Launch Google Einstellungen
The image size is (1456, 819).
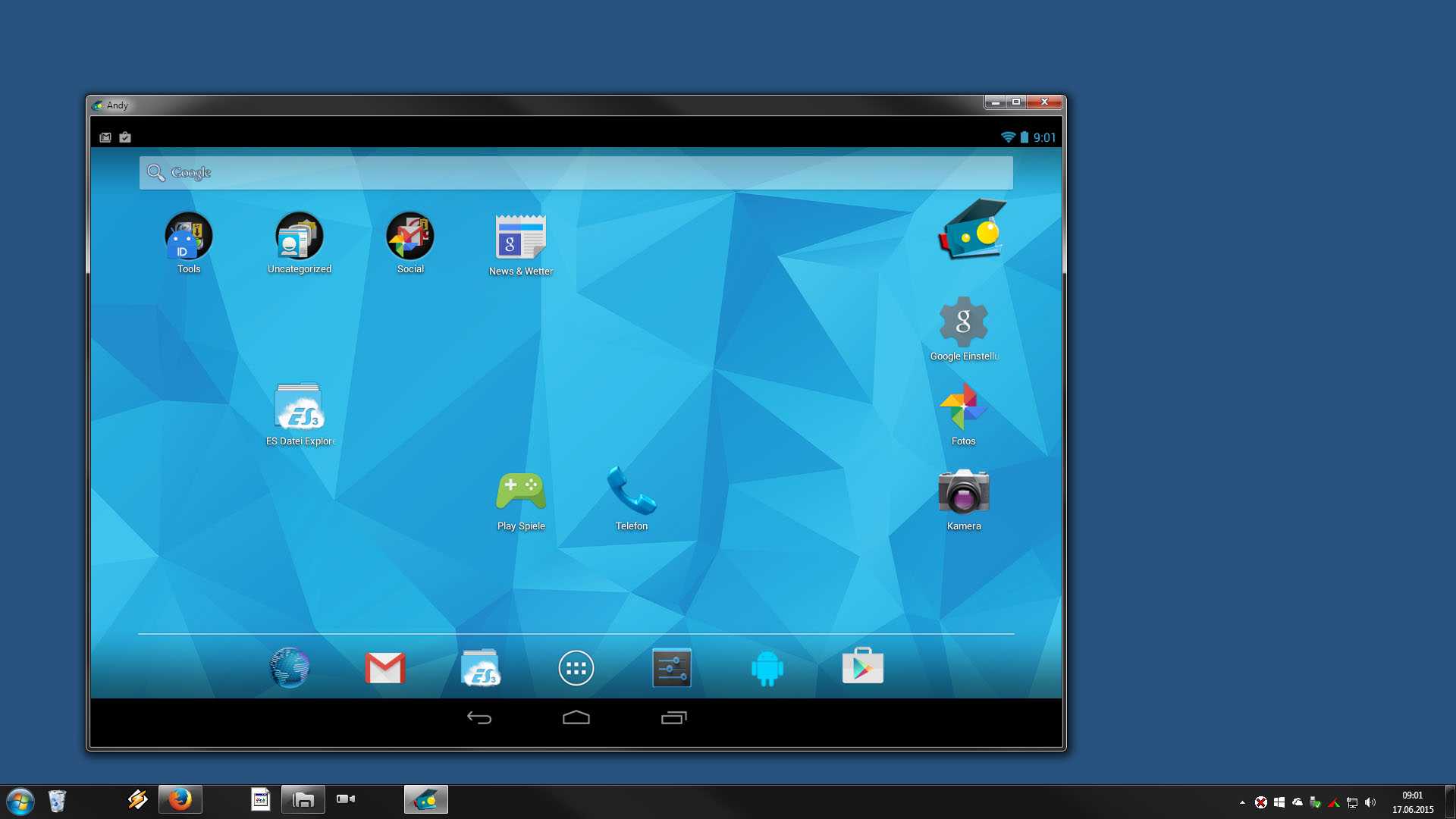pyautogui.click(x=963, y=322)
